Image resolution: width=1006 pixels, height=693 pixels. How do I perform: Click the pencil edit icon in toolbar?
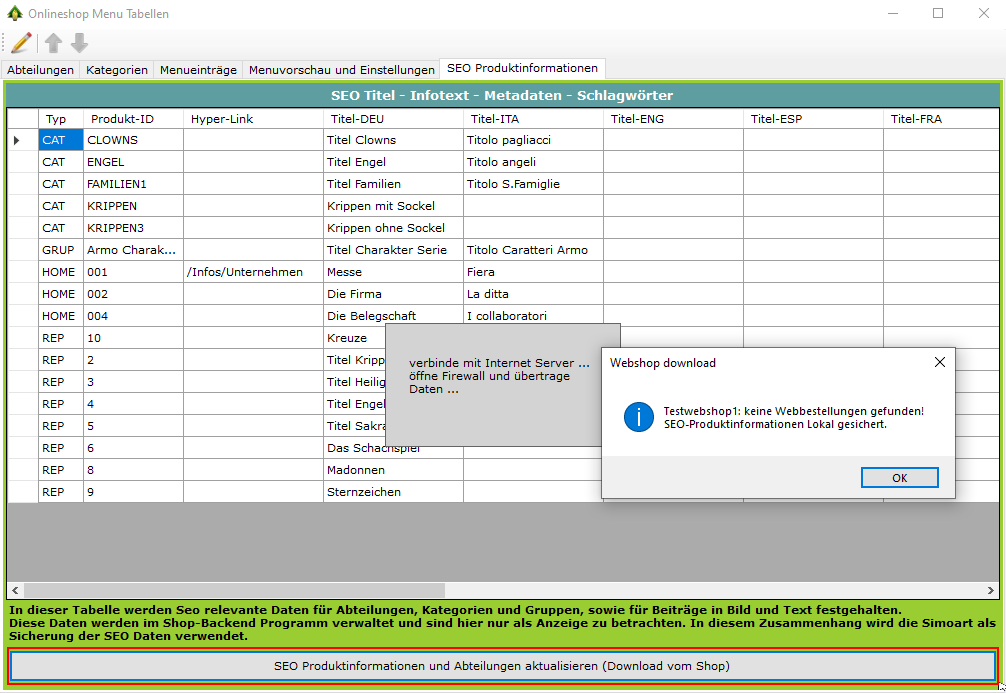pyautogui.click(x=21, y=42)
